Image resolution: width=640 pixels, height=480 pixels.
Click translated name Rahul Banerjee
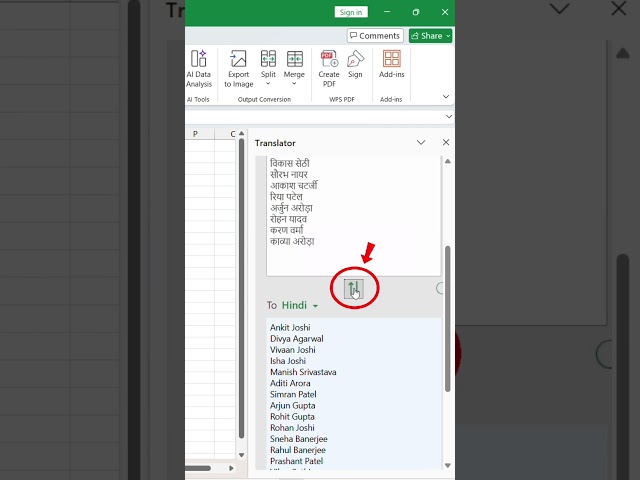(298, 450)
